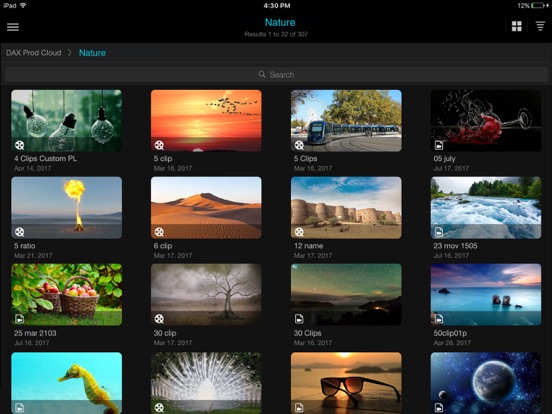Select '12 name' title text
This screenshot has width=552, height=414.
[308, 246]
